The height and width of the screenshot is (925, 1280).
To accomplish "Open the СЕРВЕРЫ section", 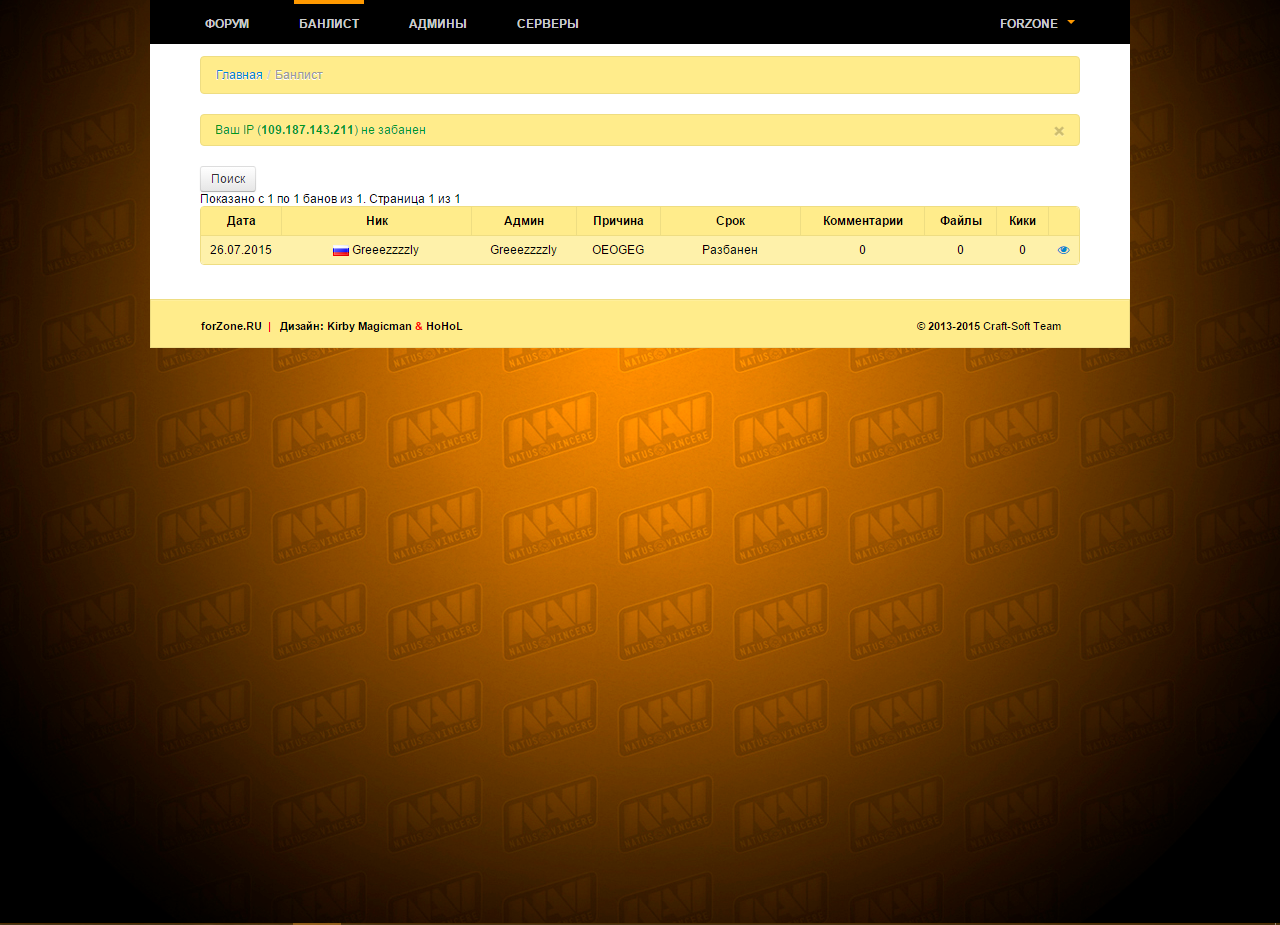I will 548,23.
